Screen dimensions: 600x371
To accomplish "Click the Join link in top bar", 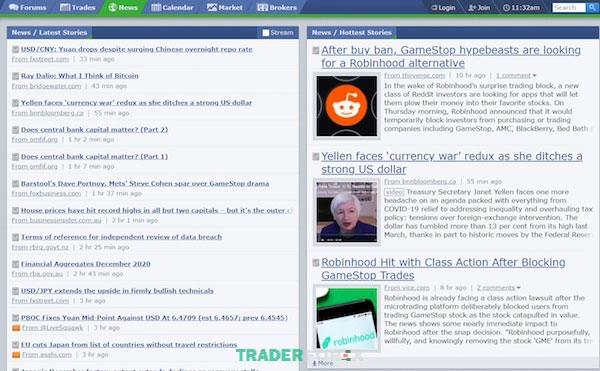I will tap(479, 7).
